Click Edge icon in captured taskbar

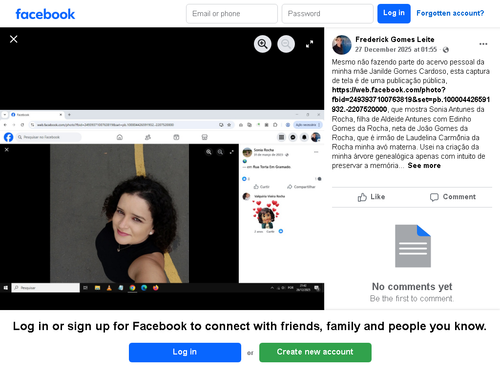click(144, 288)
